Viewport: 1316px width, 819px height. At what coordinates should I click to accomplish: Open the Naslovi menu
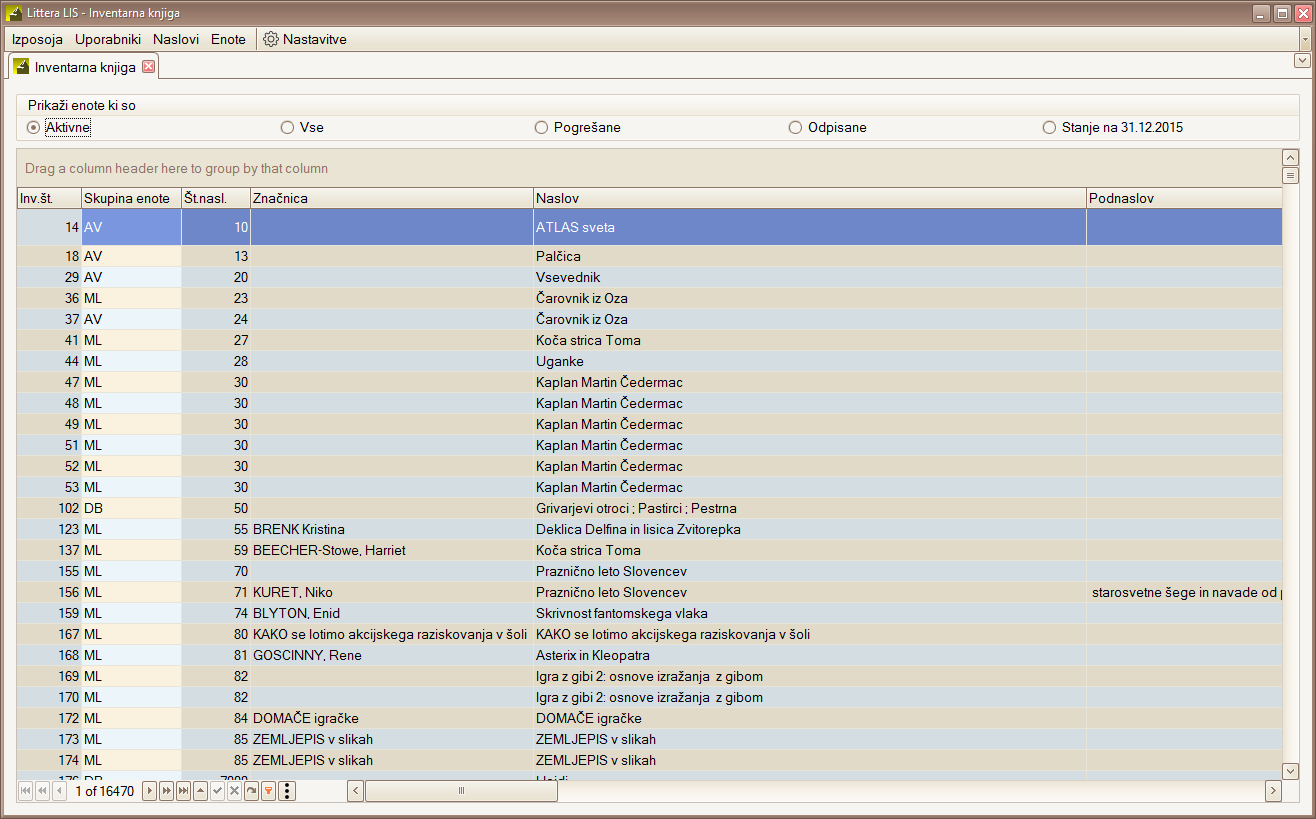[x=175, y=39]
